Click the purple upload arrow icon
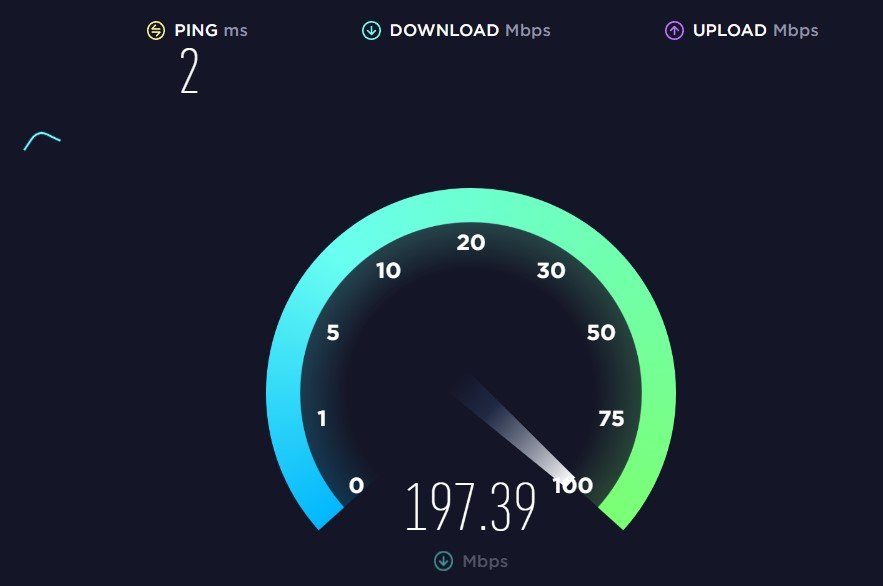883x586 pixels. (x=674, y=30)
